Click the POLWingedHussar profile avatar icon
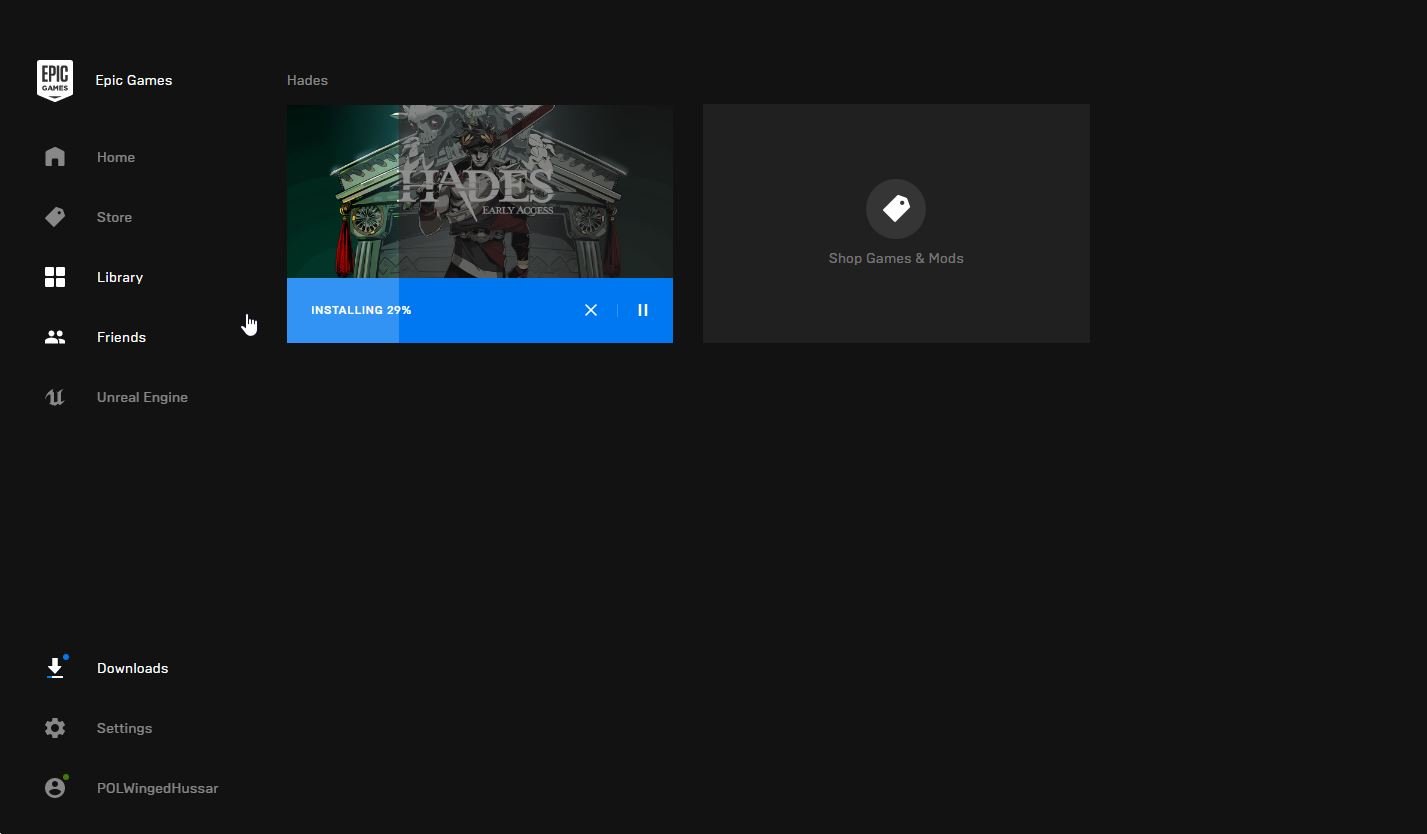The width and height of the screenshot is (1427, 834). (x=55, y=788)
